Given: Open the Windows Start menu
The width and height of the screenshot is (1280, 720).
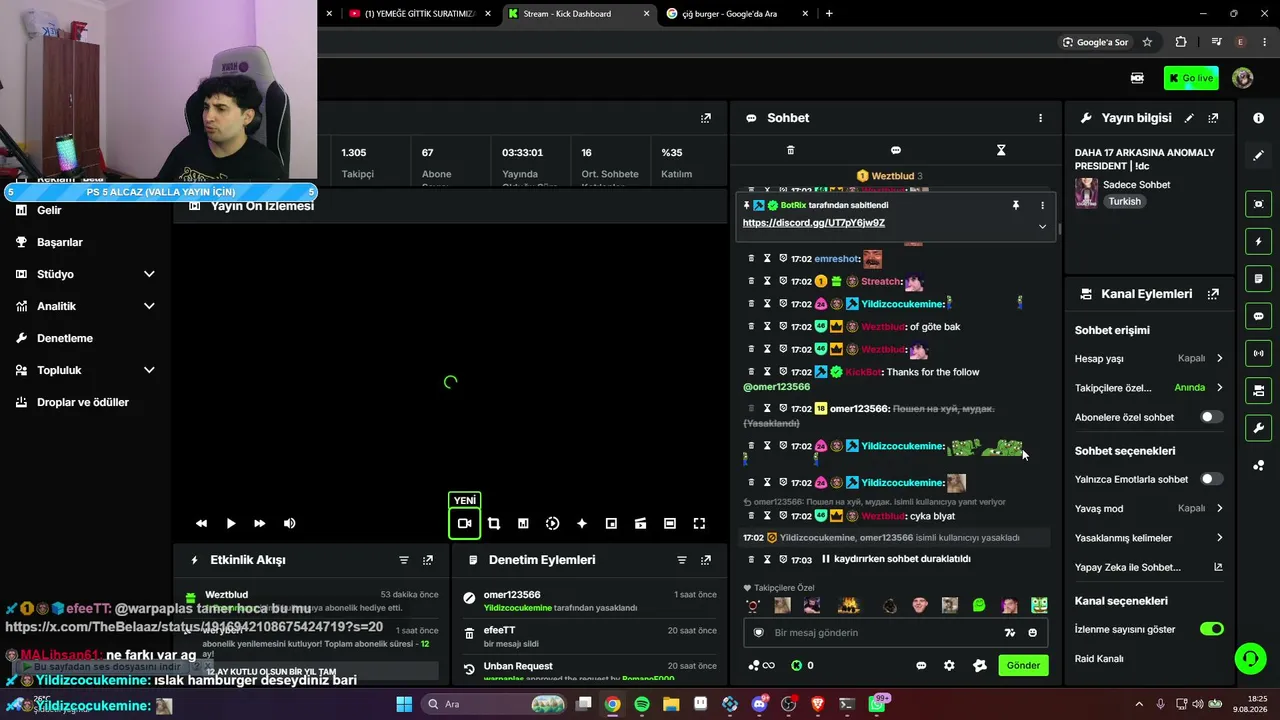Looking at the screenshot, I should [404, 704].
